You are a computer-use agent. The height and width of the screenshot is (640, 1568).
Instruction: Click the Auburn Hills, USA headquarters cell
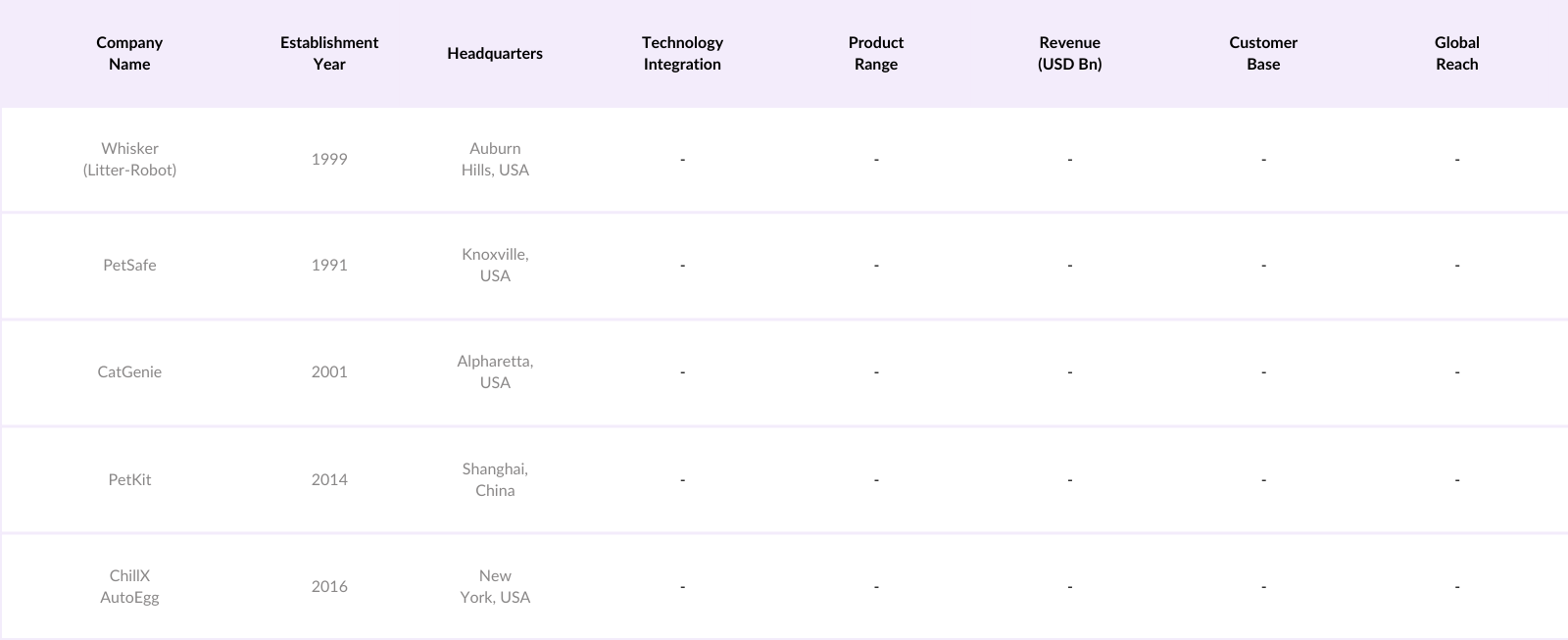click(x=495, y=159)
